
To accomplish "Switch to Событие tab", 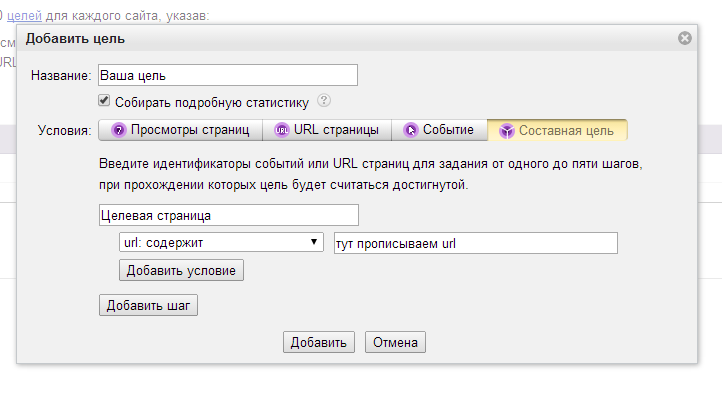I will pyautogui.click(x=439, y=130).
